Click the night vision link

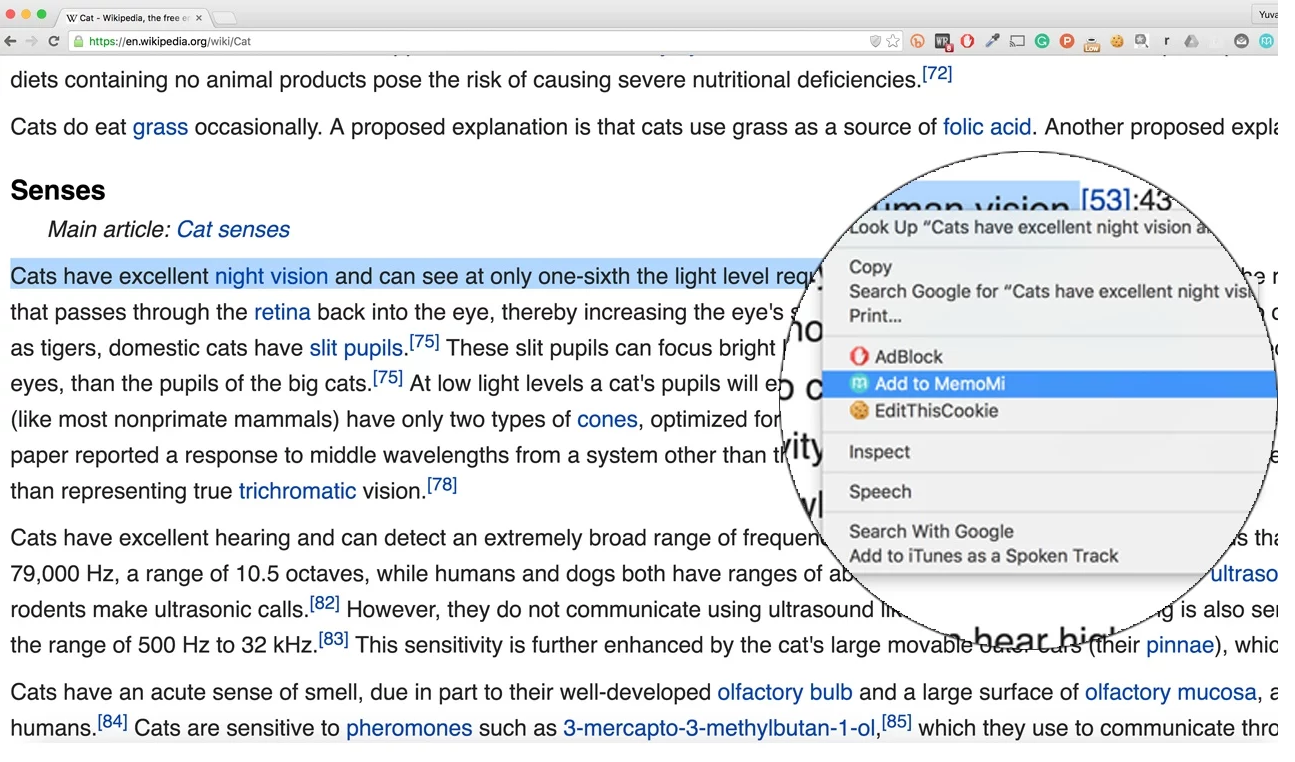click(271, 276)
